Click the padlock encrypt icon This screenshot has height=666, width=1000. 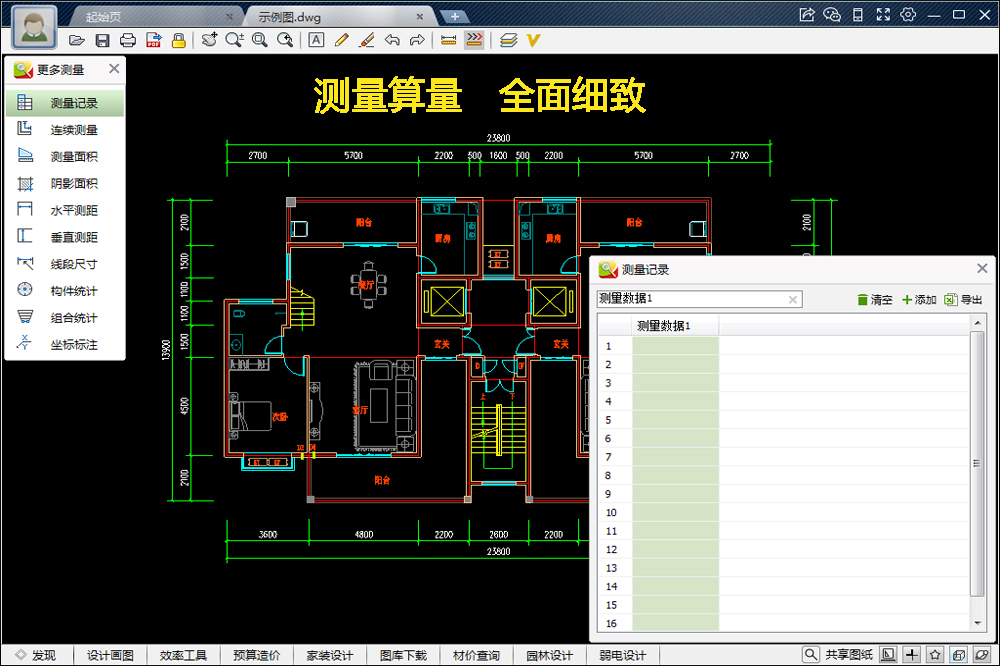(179, 40)
